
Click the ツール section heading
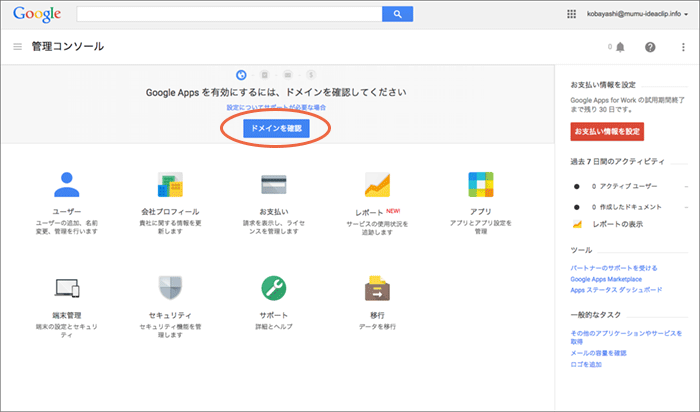pyautogui.click(x=581, y=250)
